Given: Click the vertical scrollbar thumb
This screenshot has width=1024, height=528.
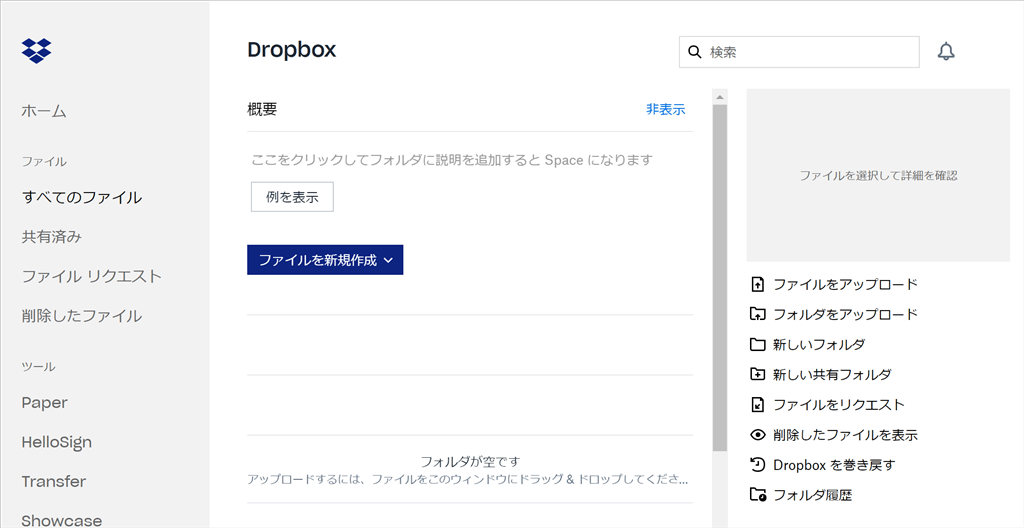Looking at the screenshot, I should pyautogui.click(x=720, y=278).
